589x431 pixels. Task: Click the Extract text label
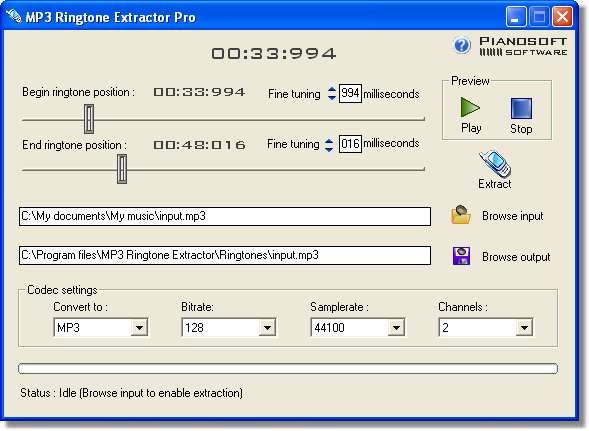coord(494,184)
